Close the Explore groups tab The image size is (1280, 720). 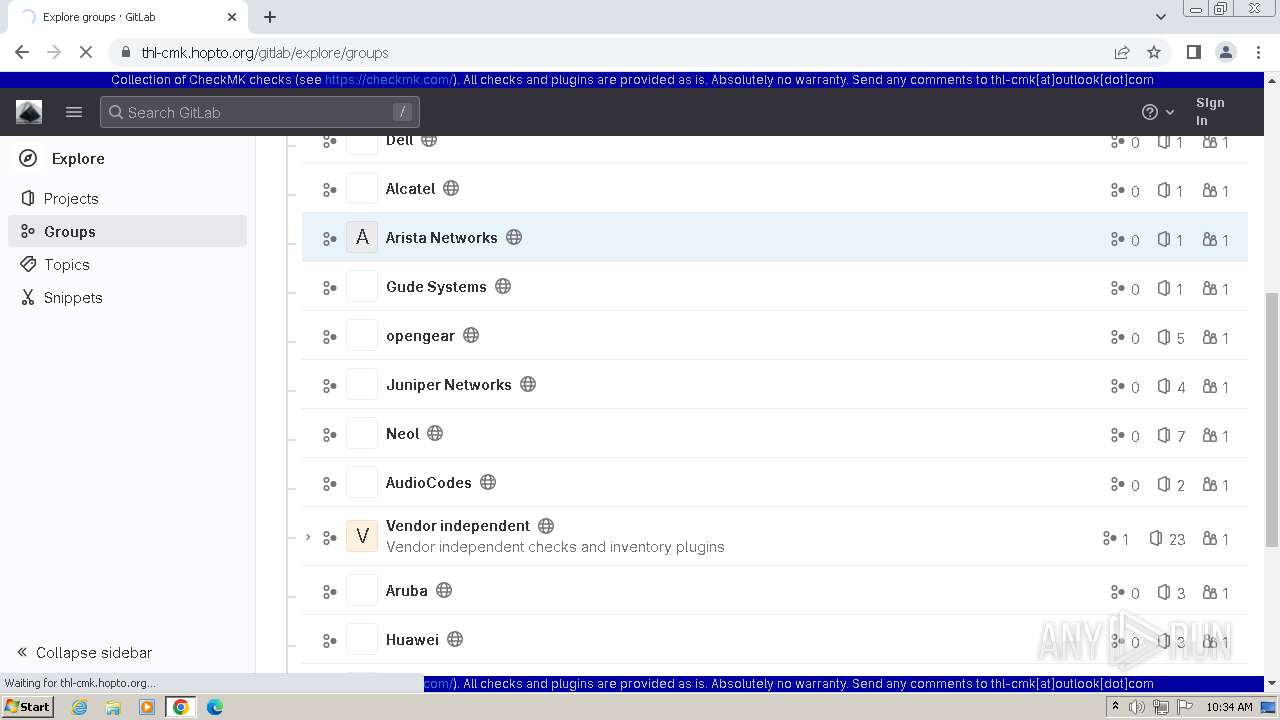coord(232,17)
